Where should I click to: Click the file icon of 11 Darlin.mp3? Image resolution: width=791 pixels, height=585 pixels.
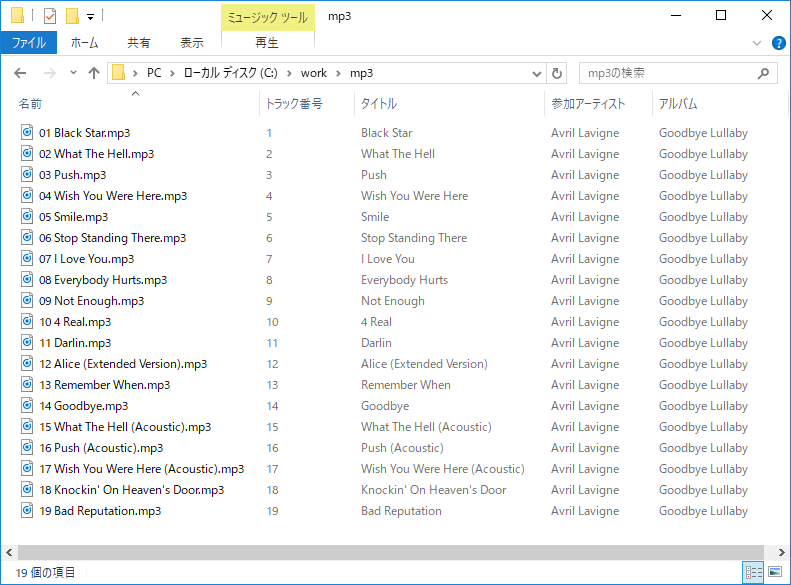pos(27,342)
